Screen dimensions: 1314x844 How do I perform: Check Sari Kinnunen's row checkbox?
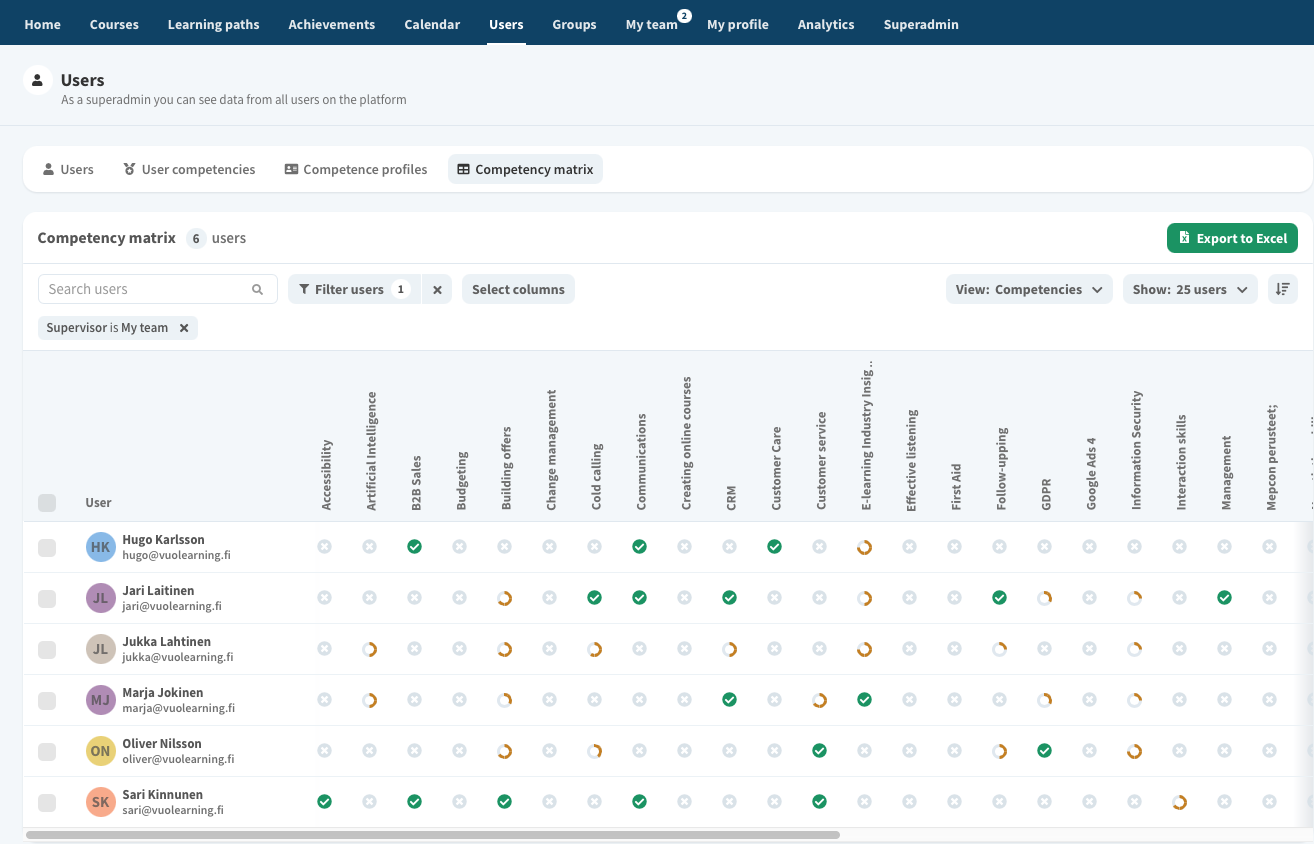[47, 801]
